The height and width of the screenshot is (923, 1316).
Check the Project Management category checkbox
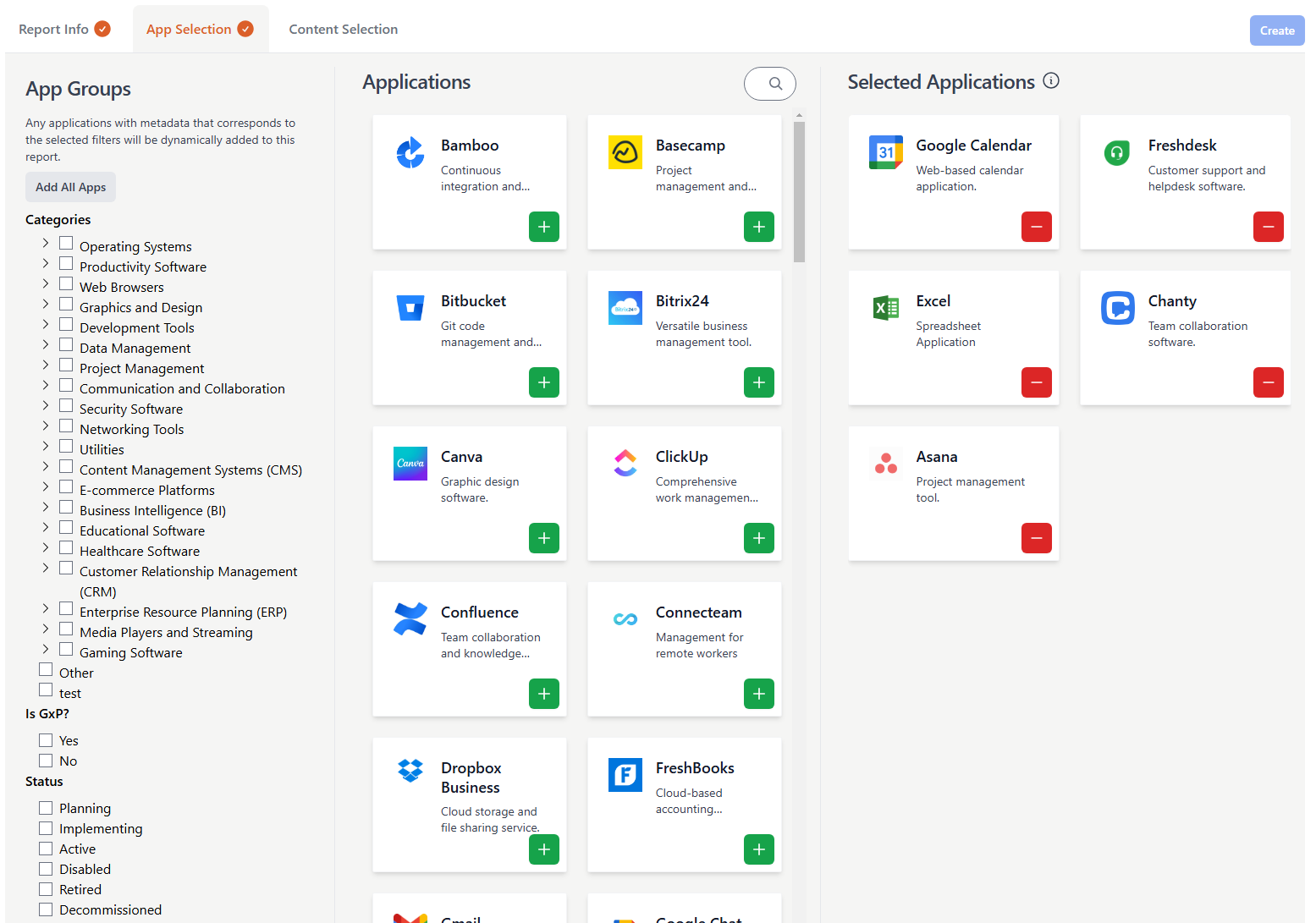[x=66, y=365]
